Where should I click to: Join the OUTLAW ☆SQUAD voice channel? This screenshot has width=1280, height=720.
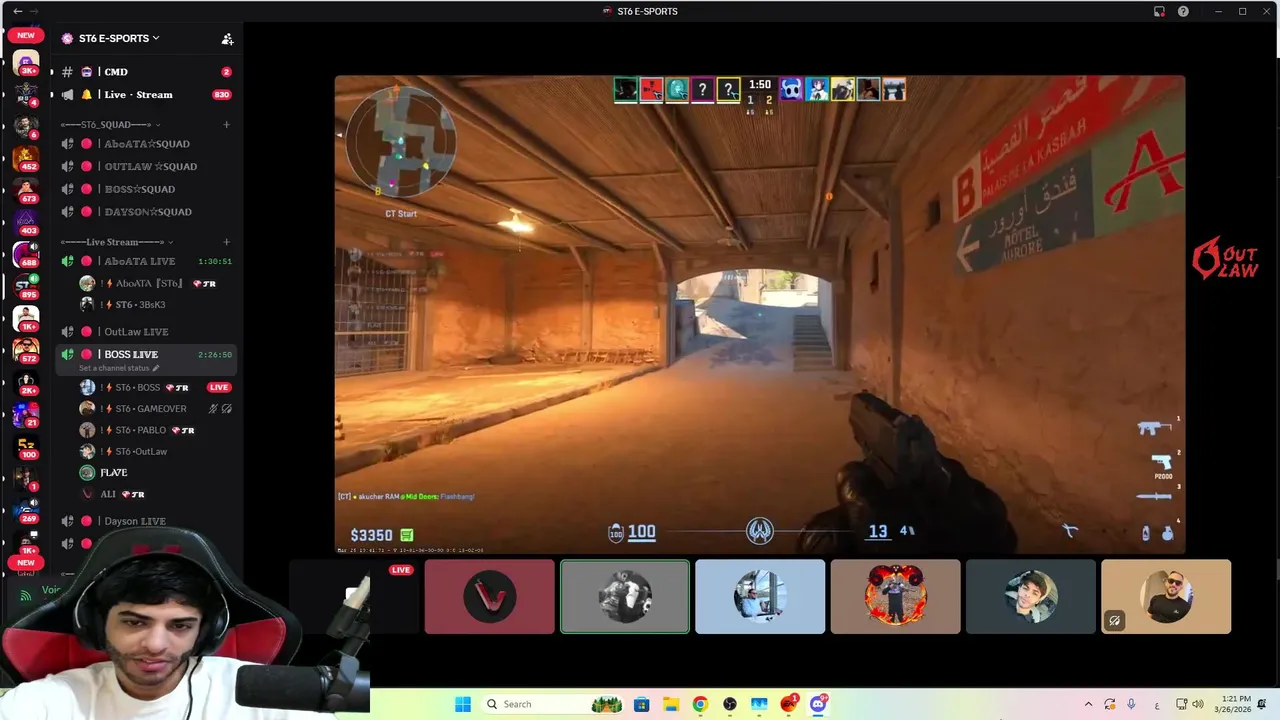point(146,166)
